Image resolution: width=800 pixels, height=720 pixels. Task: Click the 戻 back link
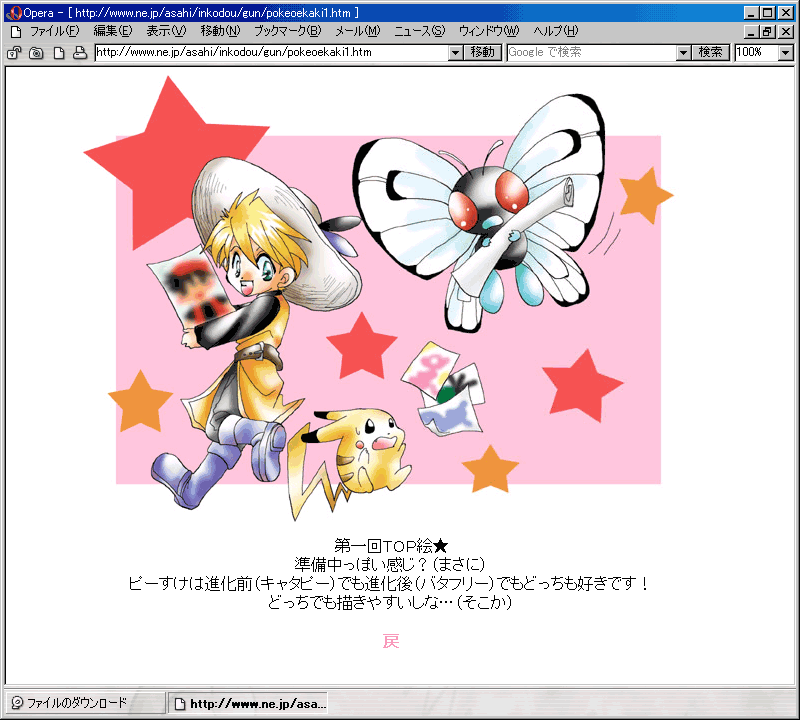(391, 641)
